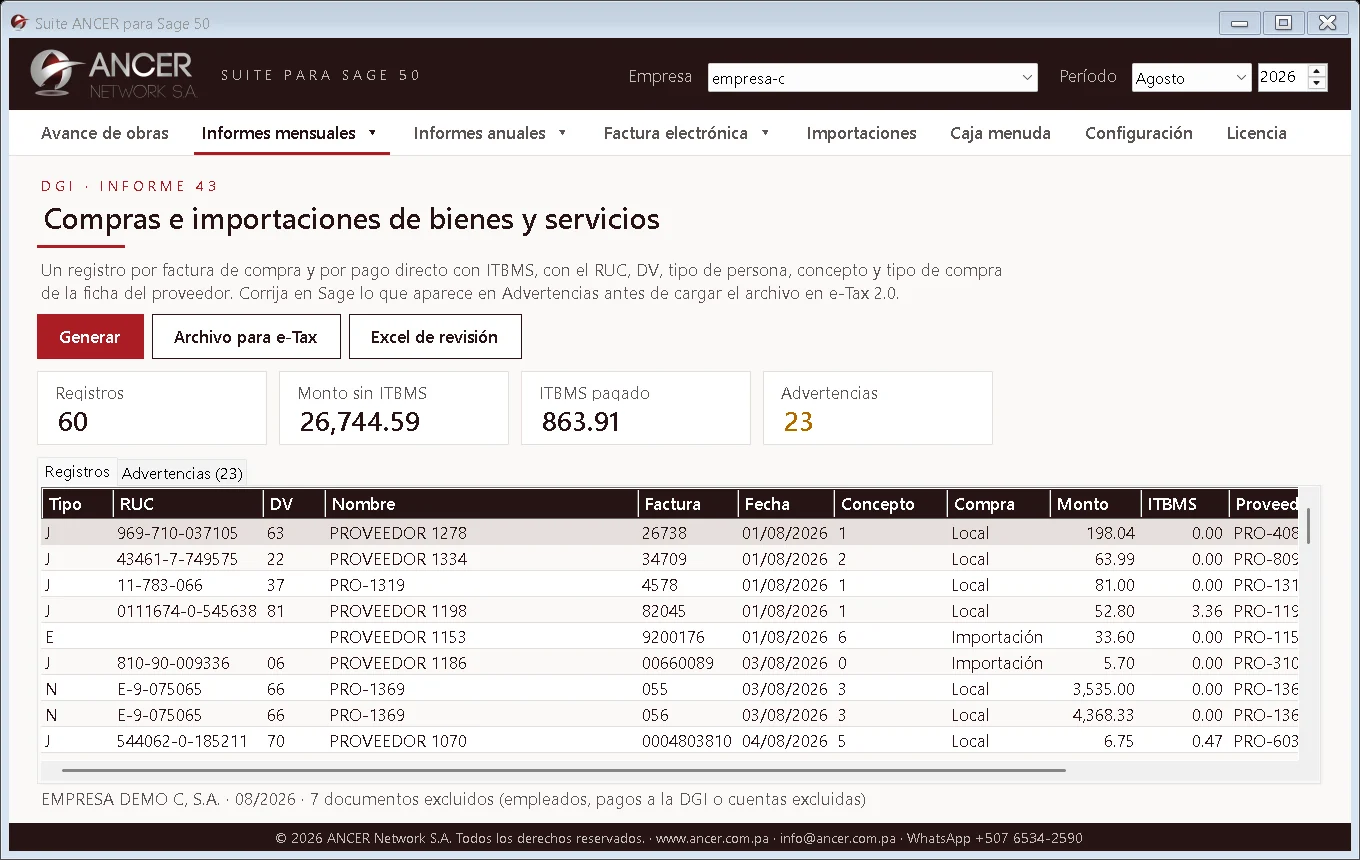Click the Nombre column header
This screenshot has height=860, width=1360.
point(481,504)
